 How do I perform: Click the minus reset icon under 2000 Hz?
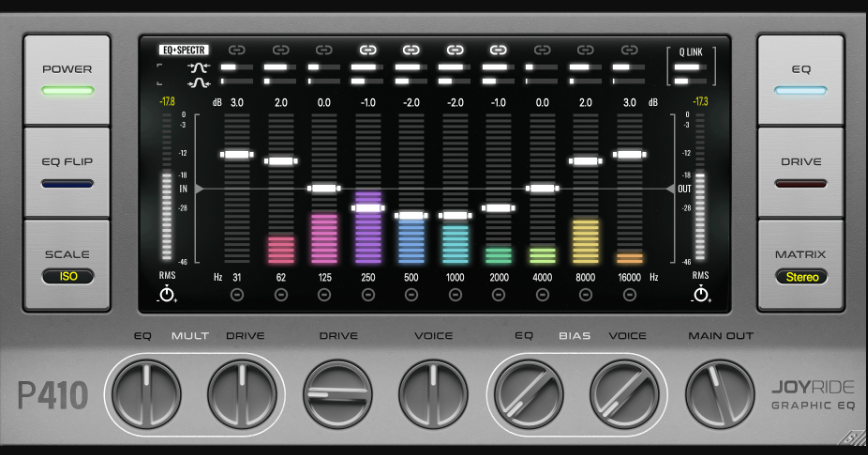pyautogui.click(x=498, y=295)
